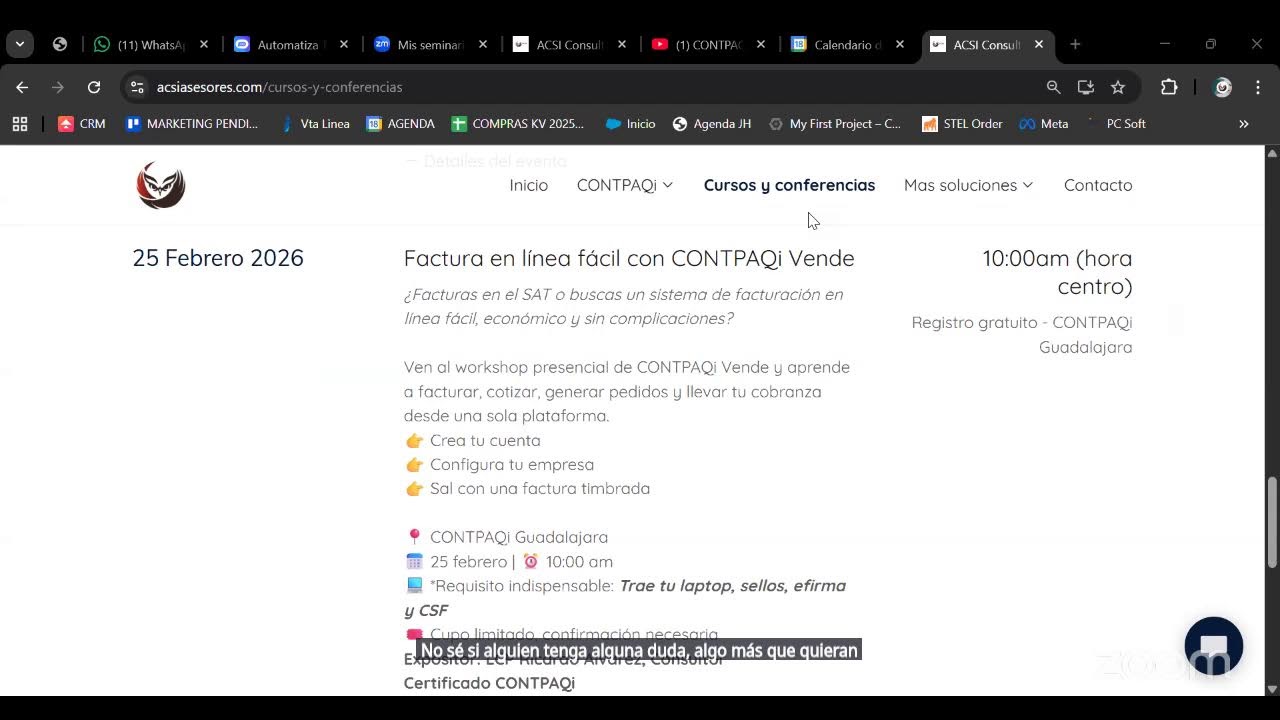
Task: Click the 10:00am (hora centro) text
Action: tap(1057, 272)
